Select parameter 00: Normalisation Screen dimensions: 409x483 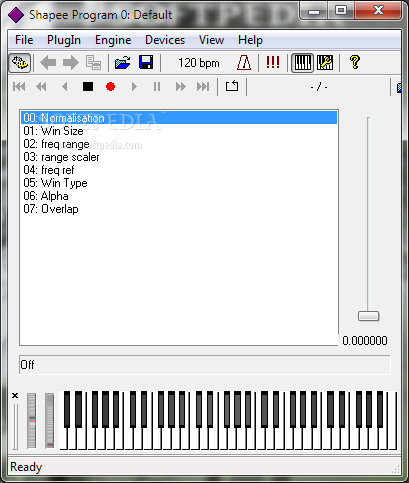[x=179, y=118]
